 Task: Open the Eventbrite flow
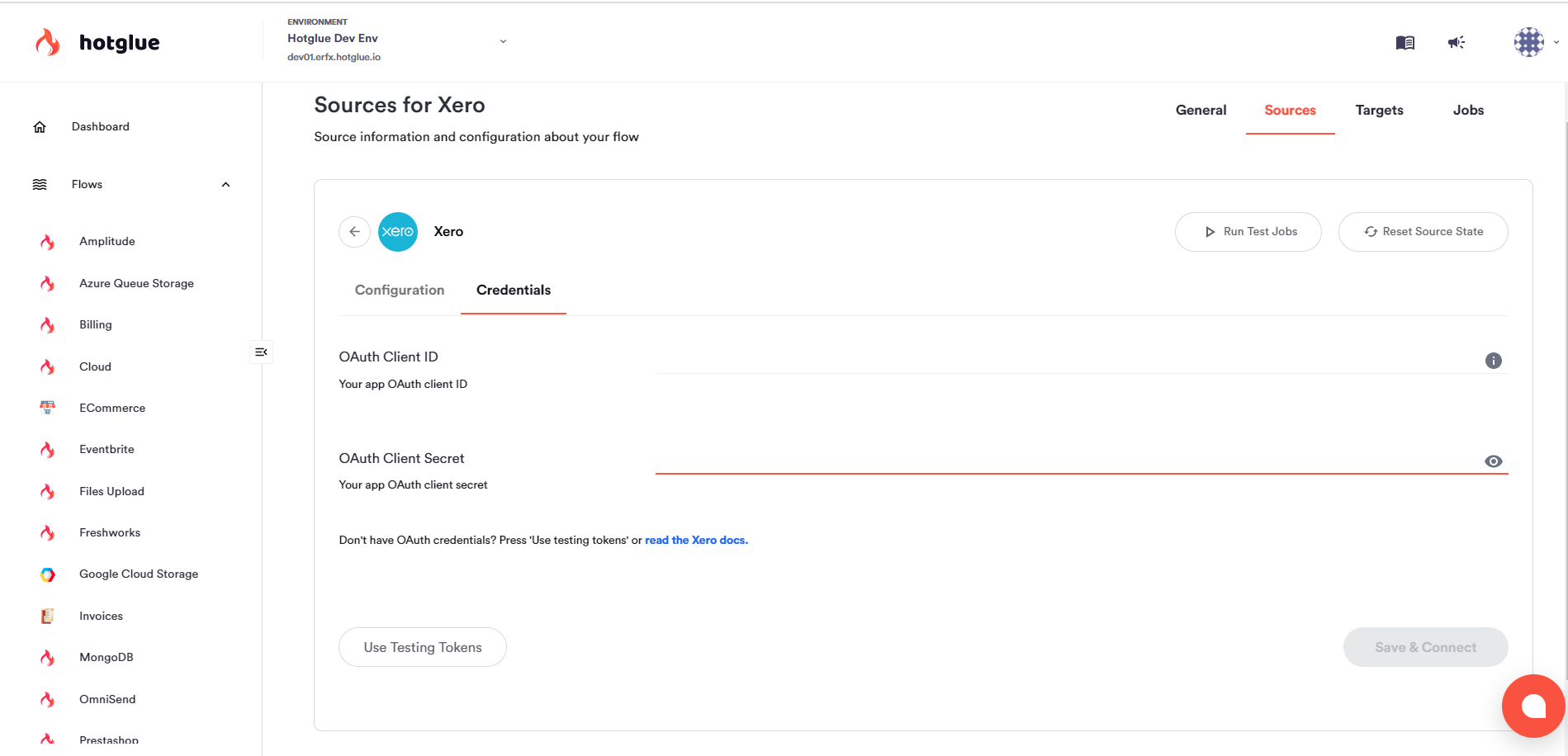[x=107, y=450]
